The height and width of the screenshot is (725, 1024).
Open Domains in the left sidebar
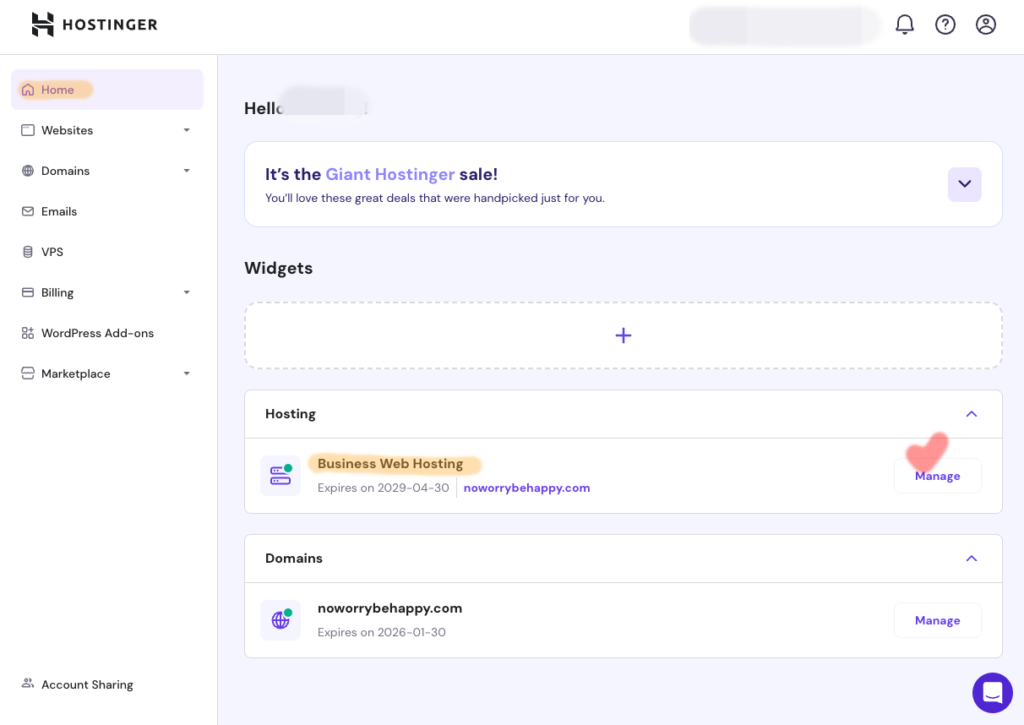point(107,171)
